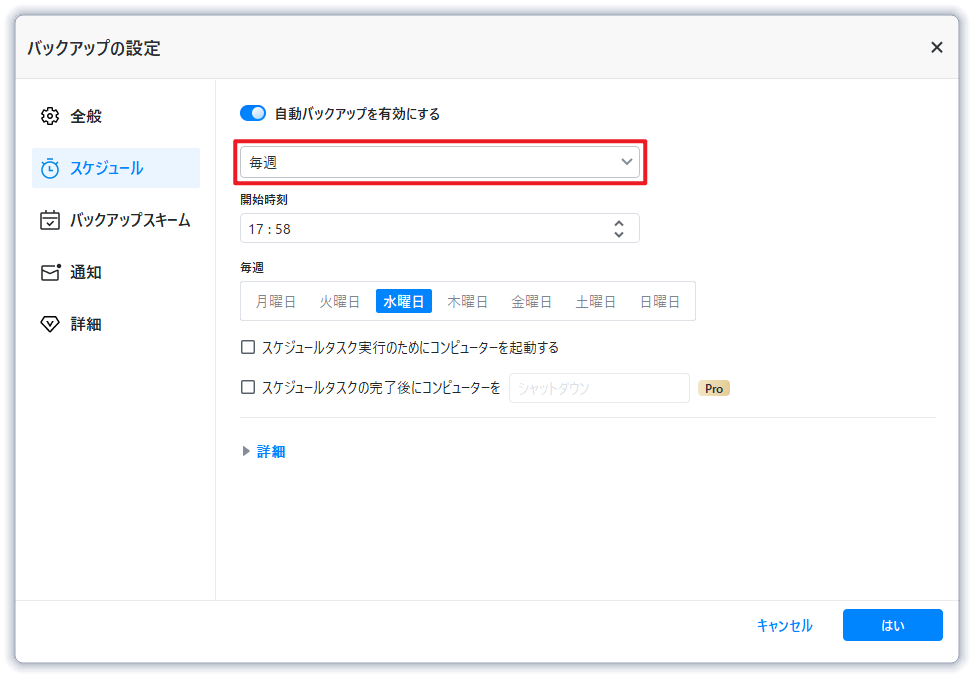Select 金曜日 as backup day
This screenshot has height=678, width=974.
(531, 301)
